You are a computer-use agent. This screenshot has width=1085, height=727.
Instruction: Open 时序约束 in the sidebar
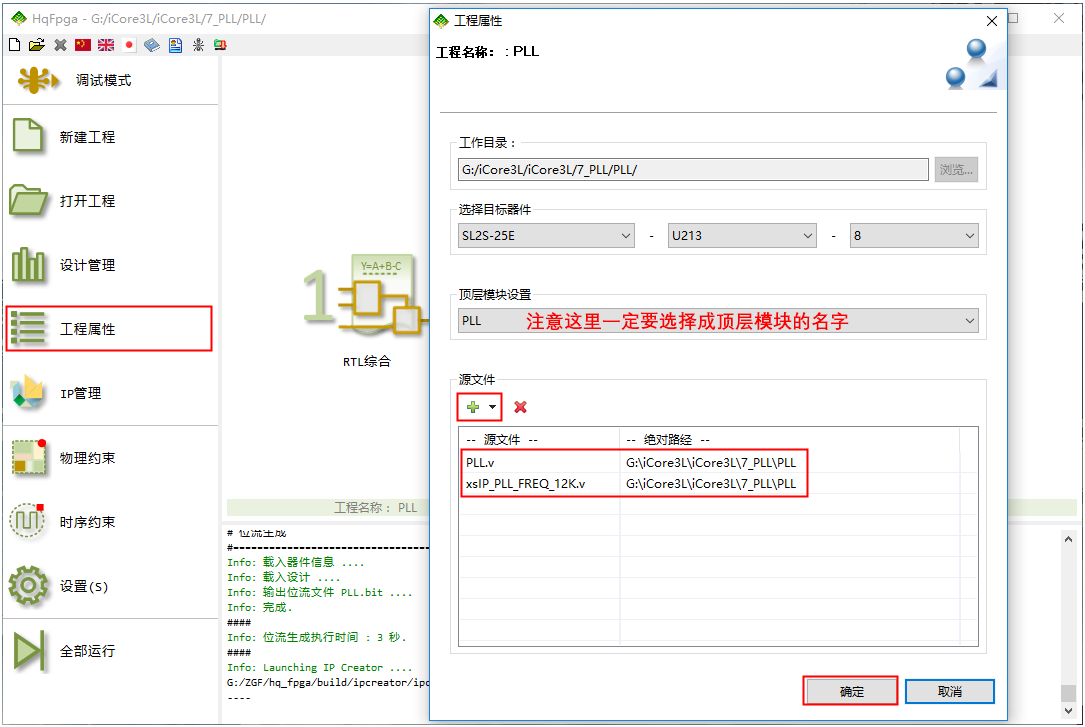[x=88, y=522]
